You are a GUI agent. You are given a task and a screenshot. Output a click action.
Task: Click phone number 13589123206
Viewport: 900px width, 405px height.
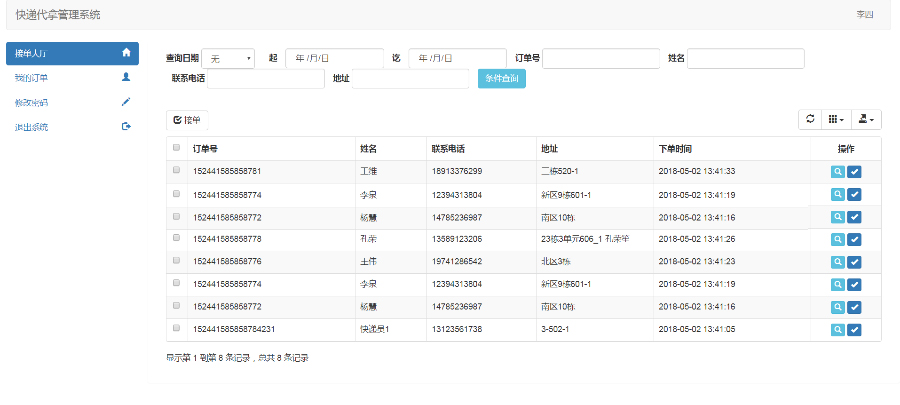[457, 239]
